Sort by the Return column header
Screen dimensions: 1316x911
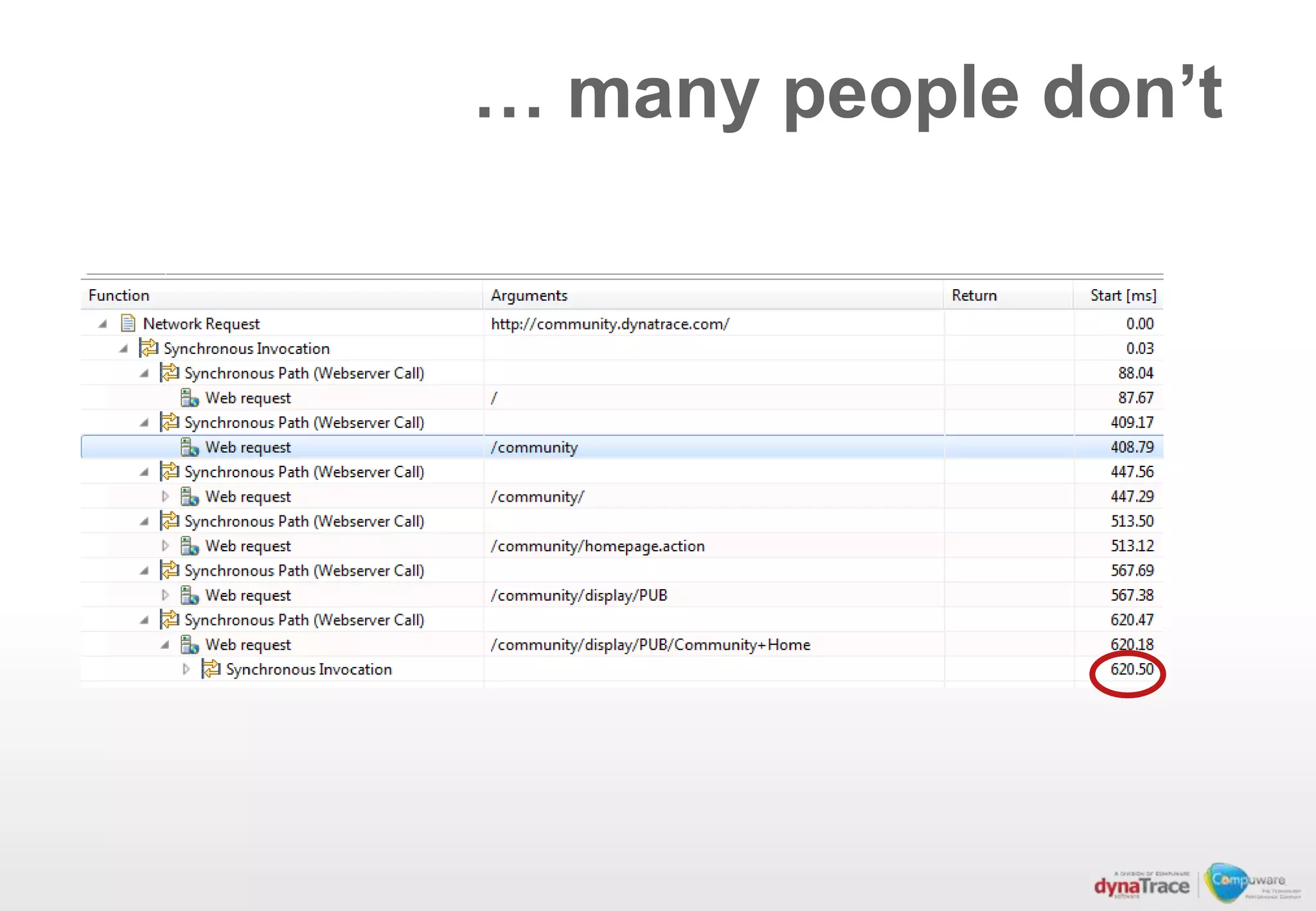1008,296
